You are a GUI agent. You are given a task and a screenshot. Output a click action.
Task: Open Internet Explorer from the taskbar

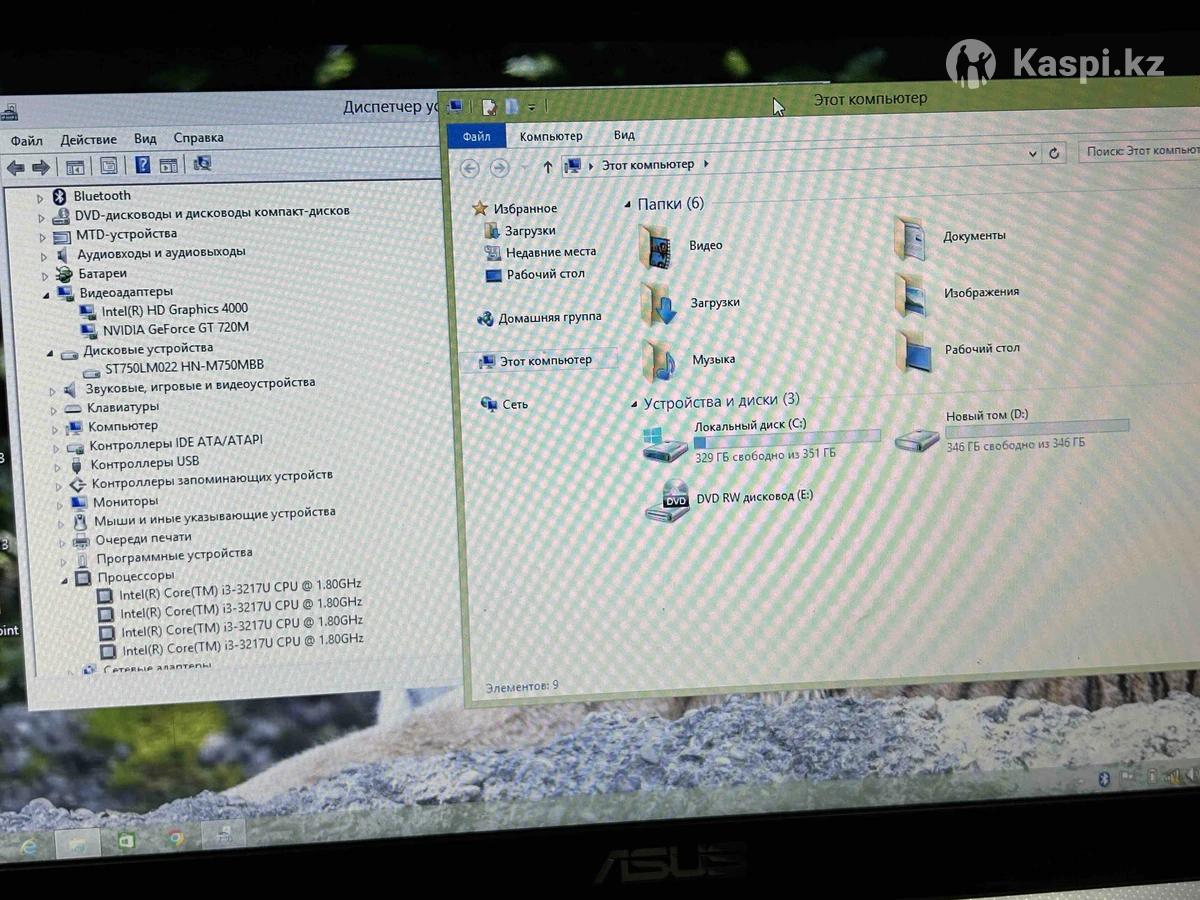[30, 845]
